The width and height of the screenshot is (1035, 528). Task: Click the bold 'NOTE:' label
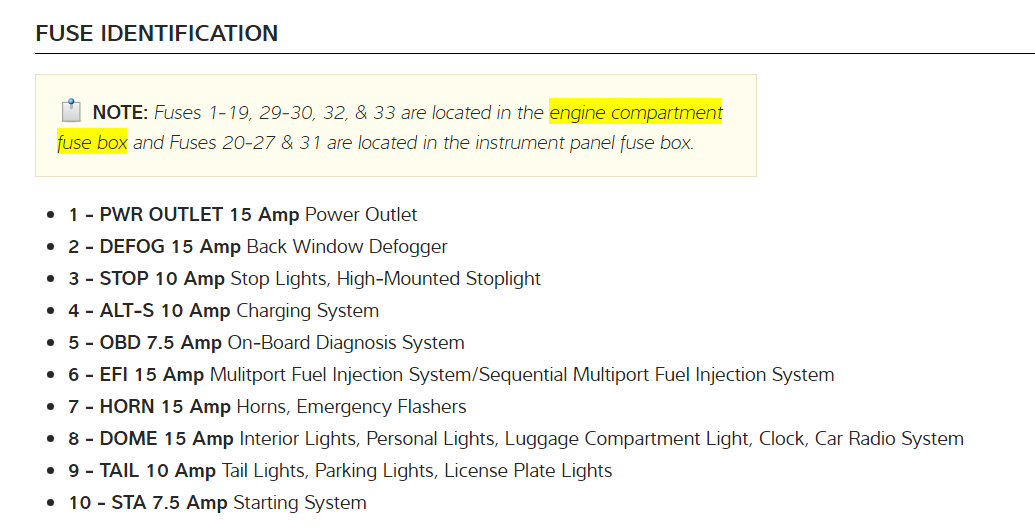[x=120, y=112]
